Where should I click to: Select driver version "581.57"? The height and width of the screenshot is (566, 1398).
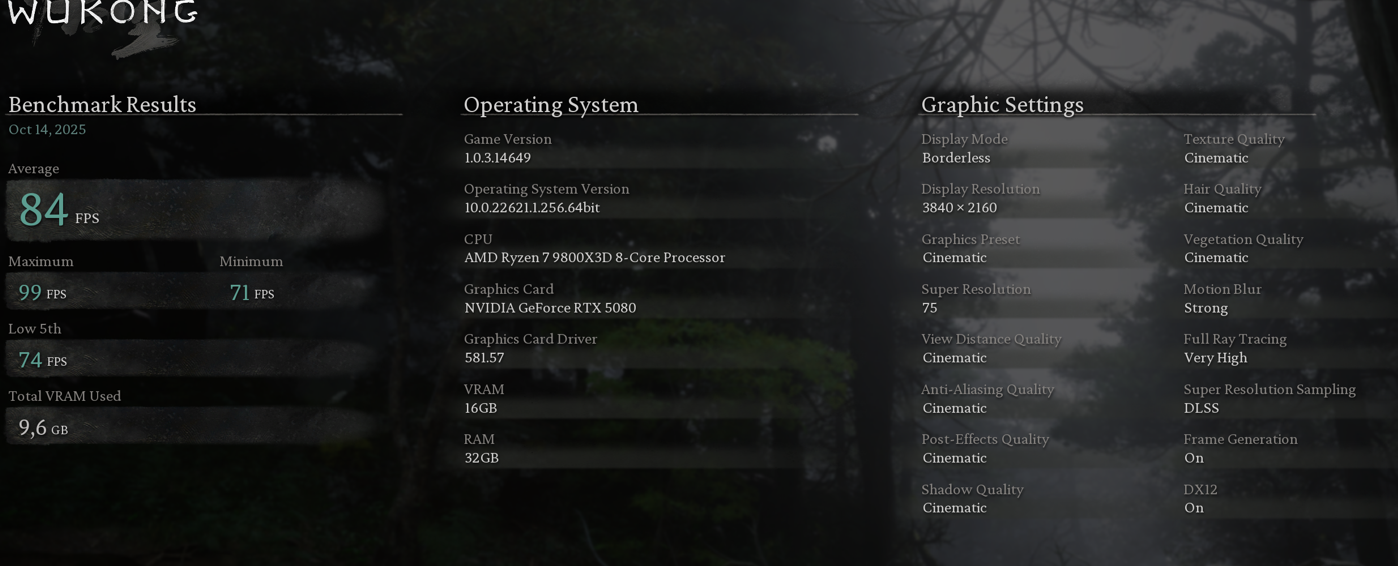point(484,358)
